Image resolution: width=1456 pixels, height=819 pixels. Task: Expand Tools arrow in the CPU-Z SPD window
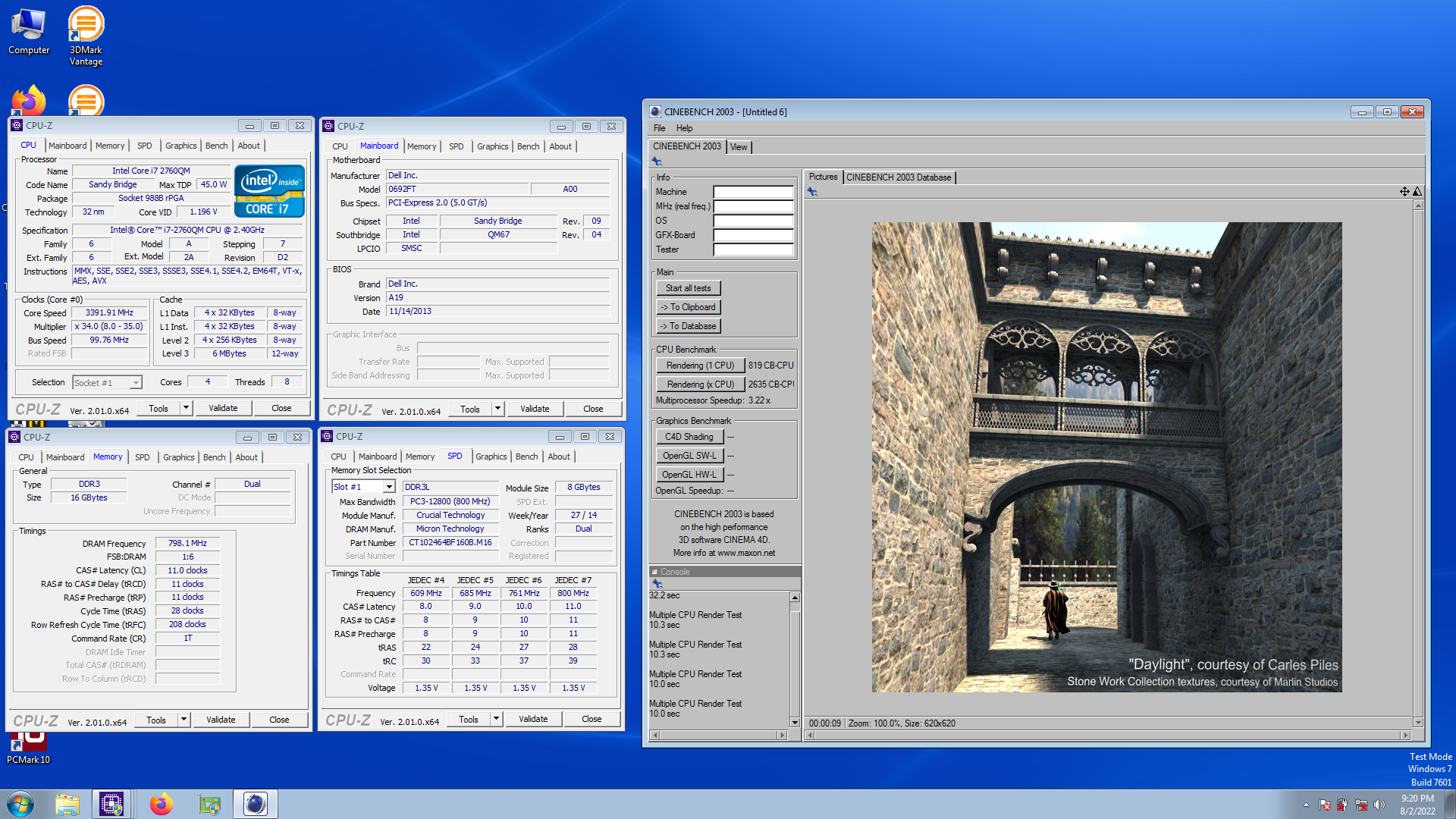tap(496, 719)
